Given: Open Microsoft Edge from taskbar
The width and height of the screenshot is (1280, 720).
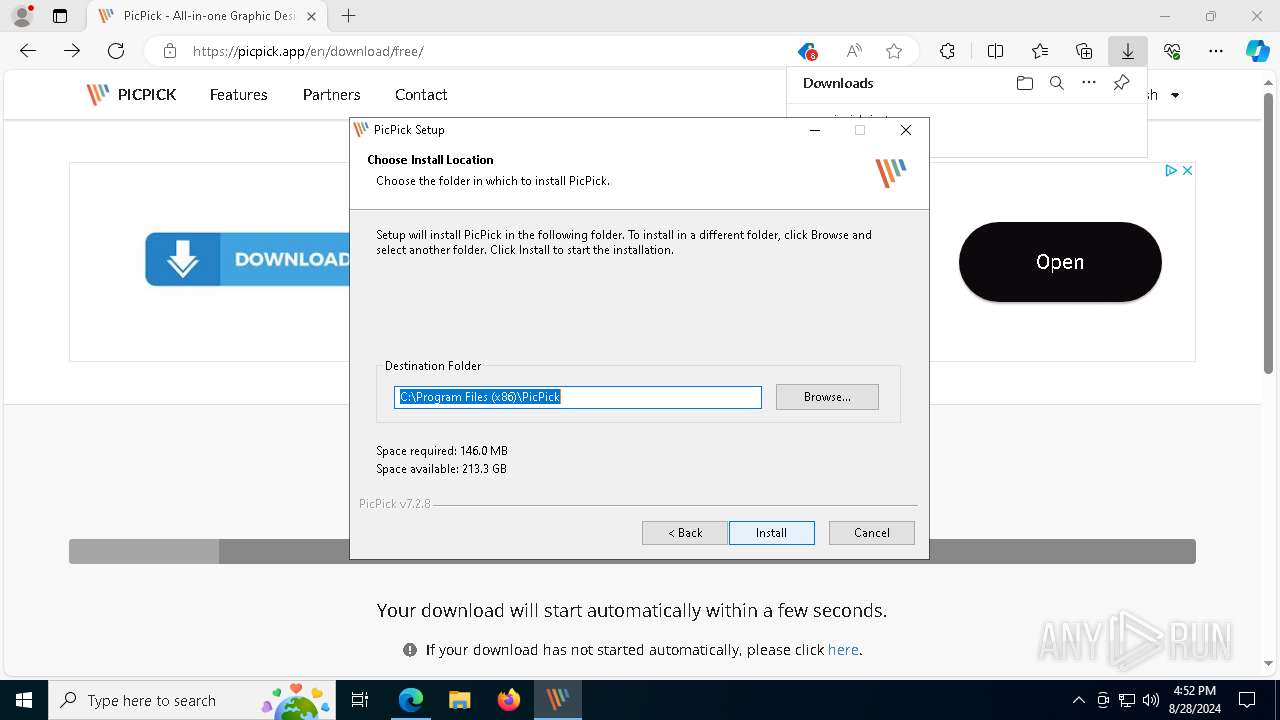Looking at the screenshot, I should pos(411,700).
